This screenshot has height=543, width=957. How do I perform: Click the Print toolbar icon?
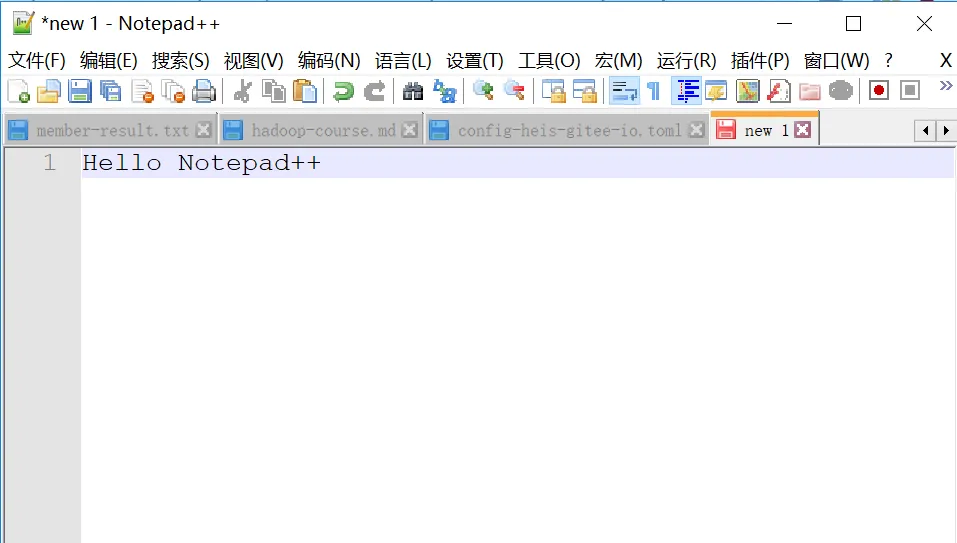[204, 92]
